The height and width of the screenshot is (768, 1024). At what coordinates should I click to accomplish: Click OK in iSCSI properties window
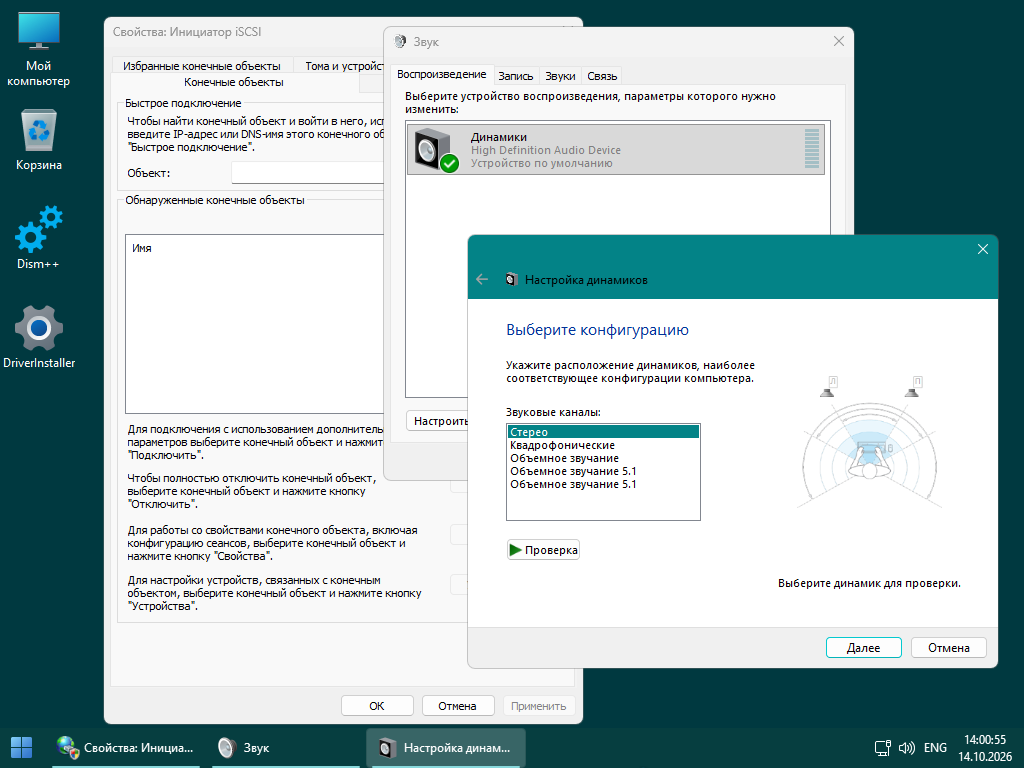point(377,705)
